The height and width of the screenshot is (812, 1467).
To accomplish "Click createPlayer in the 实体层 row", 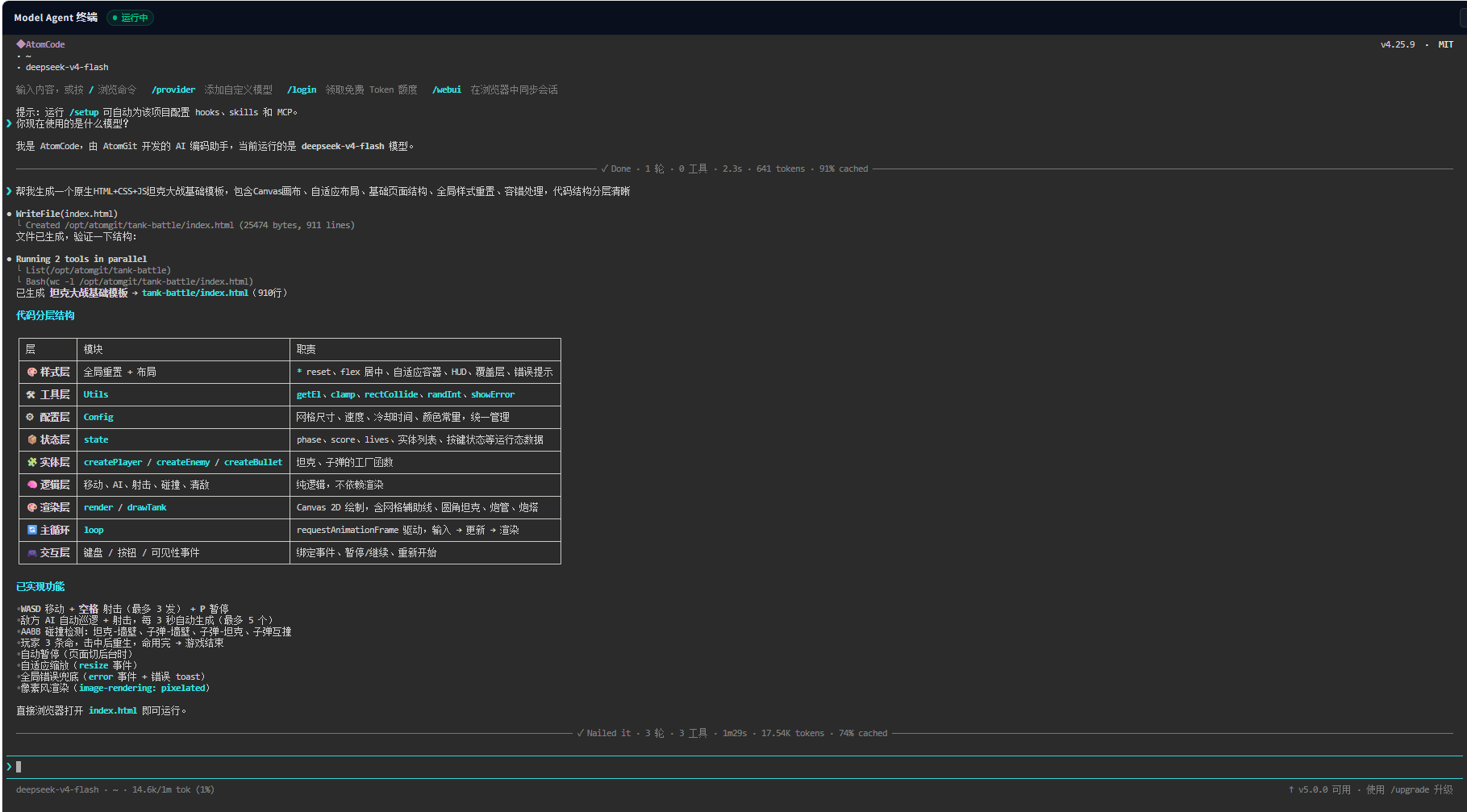I will tap(113, 462).
